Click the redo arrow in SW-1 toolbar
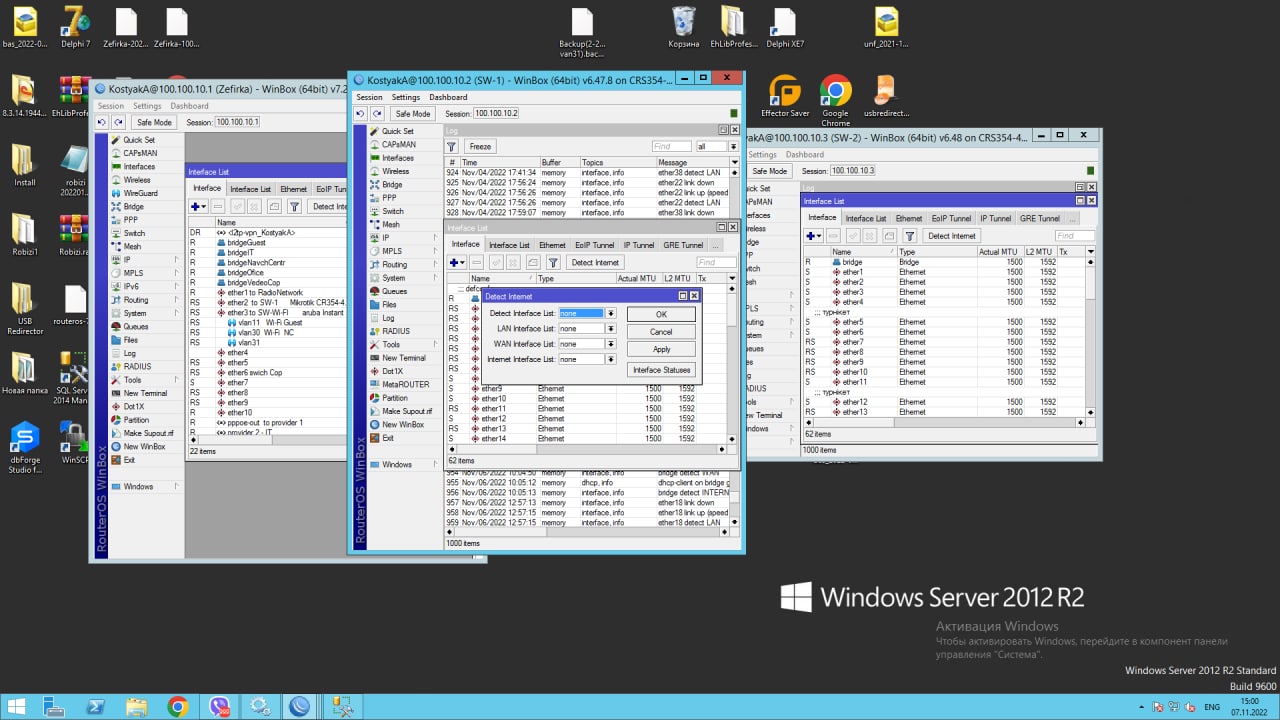 point(377,114)
